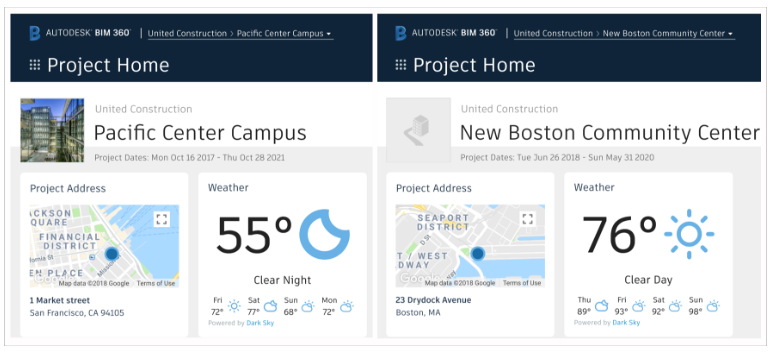Click the Clear Day sun weather icon
The height and width of the screenshot is (361, 776).
click(x=689, y=234)
